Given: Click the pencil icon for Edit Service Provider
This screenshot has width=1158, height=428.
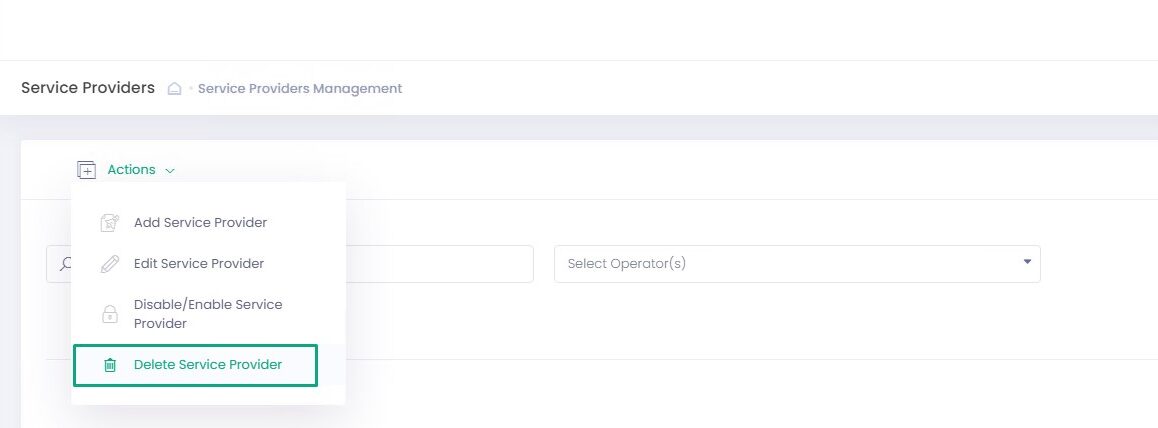Looking at the screenshot, I should [x=110, y=264].
